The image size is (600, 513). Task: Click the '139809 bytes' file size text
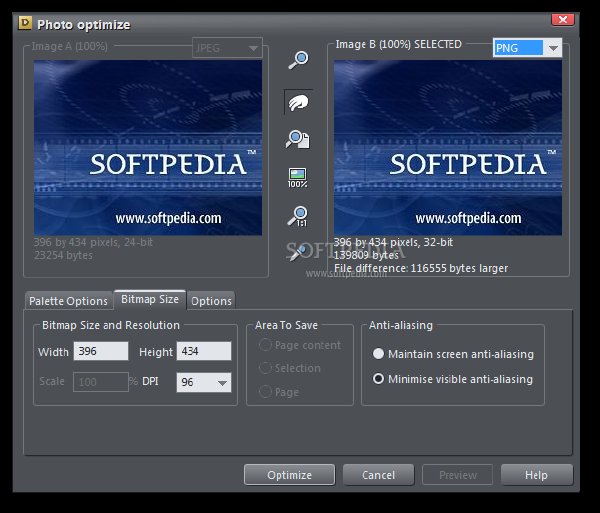366,255
